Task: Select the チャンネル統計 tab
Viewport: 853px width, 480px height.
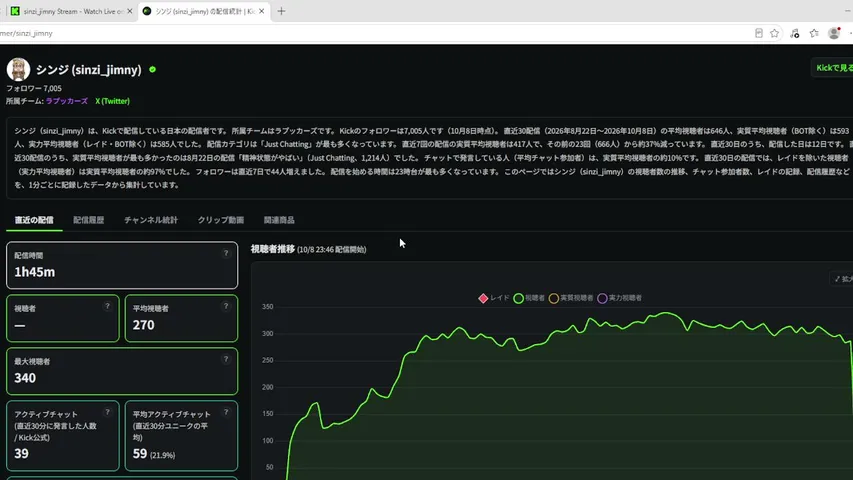Action: click(151, 220)
